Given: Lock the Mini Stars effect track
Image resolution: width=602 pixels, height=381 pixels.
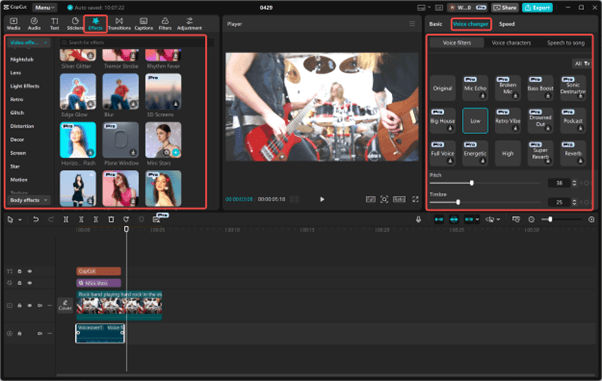Looking at the screenshot, I should (20, 283).
